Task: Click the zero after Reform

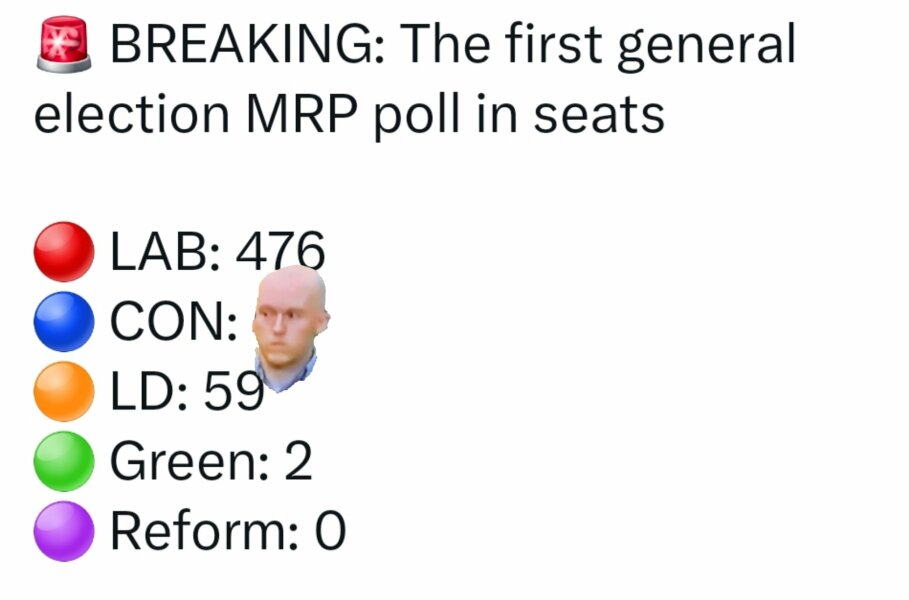Action: point(330,531)
